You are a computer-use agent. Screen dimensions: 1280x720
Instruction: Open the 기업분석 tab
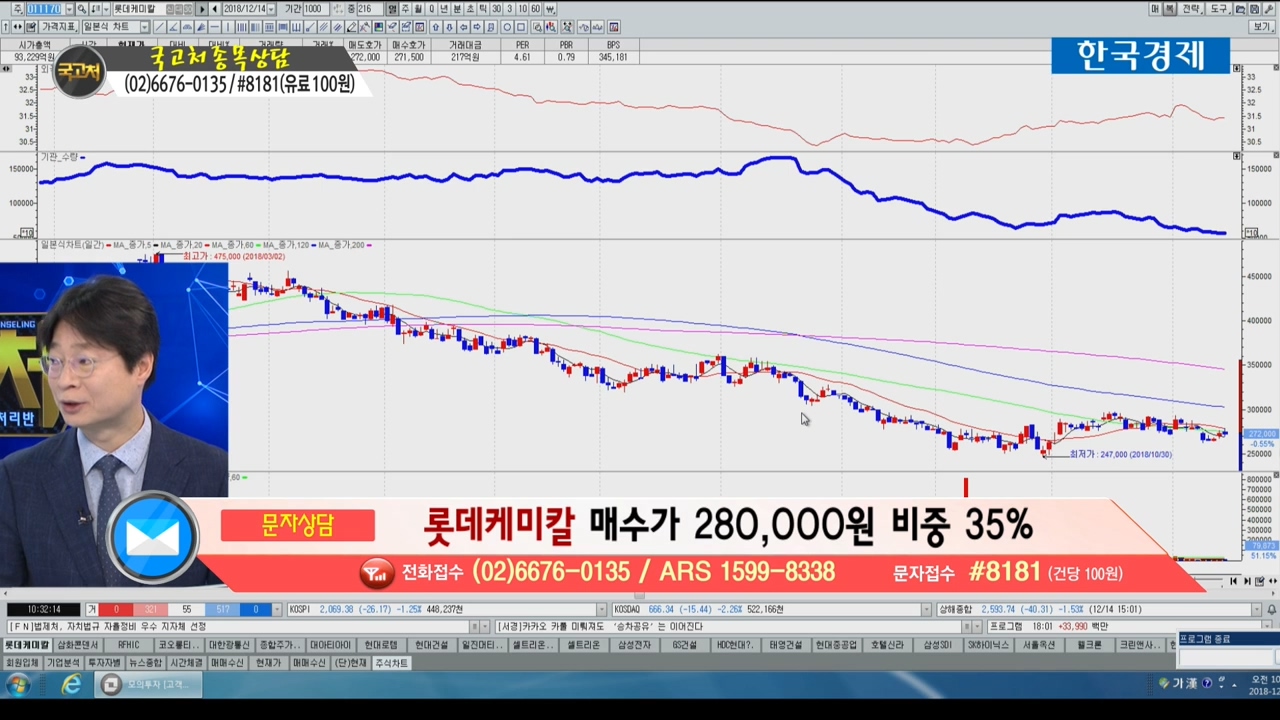[x=62, y=663]
